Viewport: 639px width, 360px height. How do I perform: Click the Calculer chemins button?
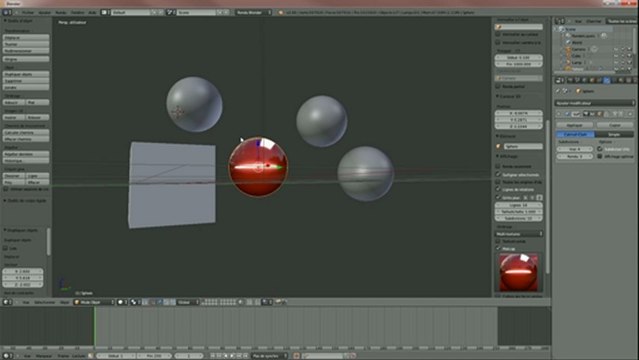(x=26, y=133)
